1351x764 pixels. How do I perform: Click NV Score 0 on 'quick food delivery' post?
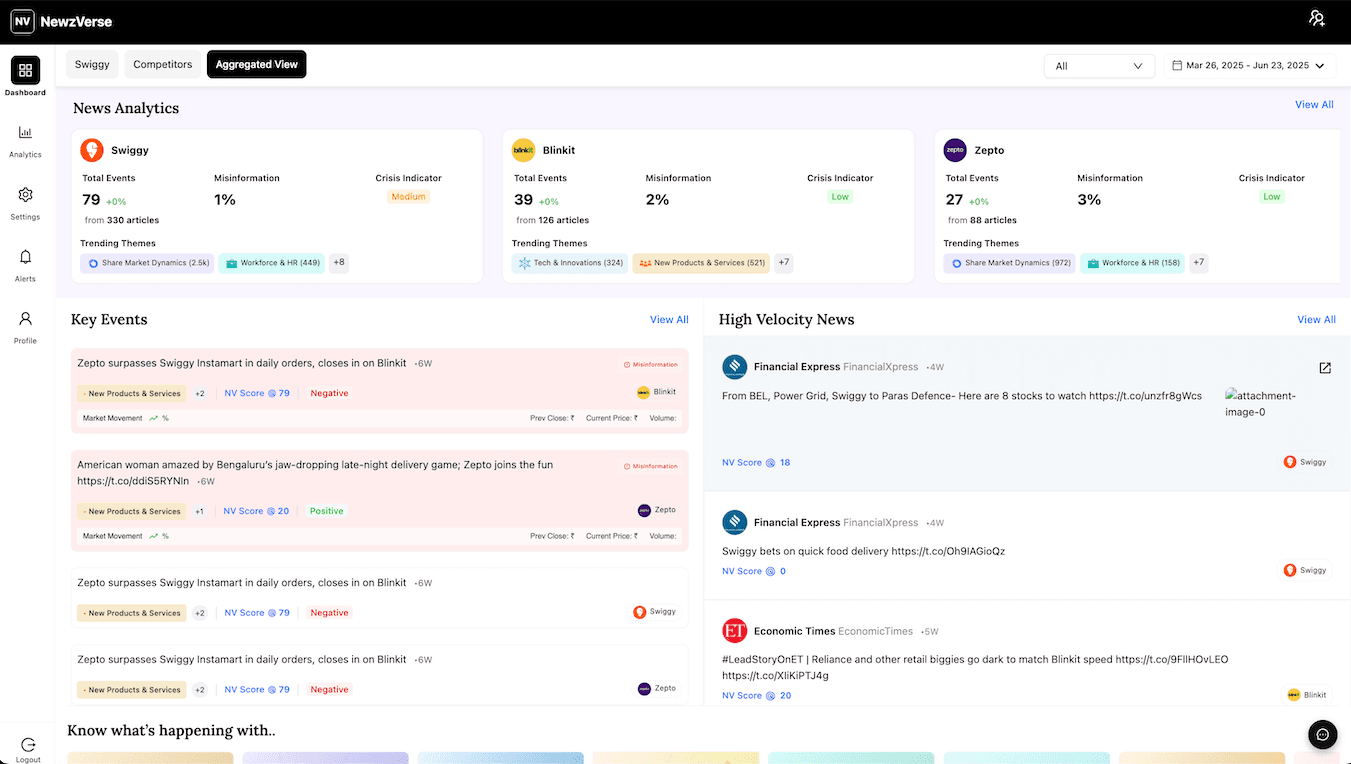coord(754,571)
